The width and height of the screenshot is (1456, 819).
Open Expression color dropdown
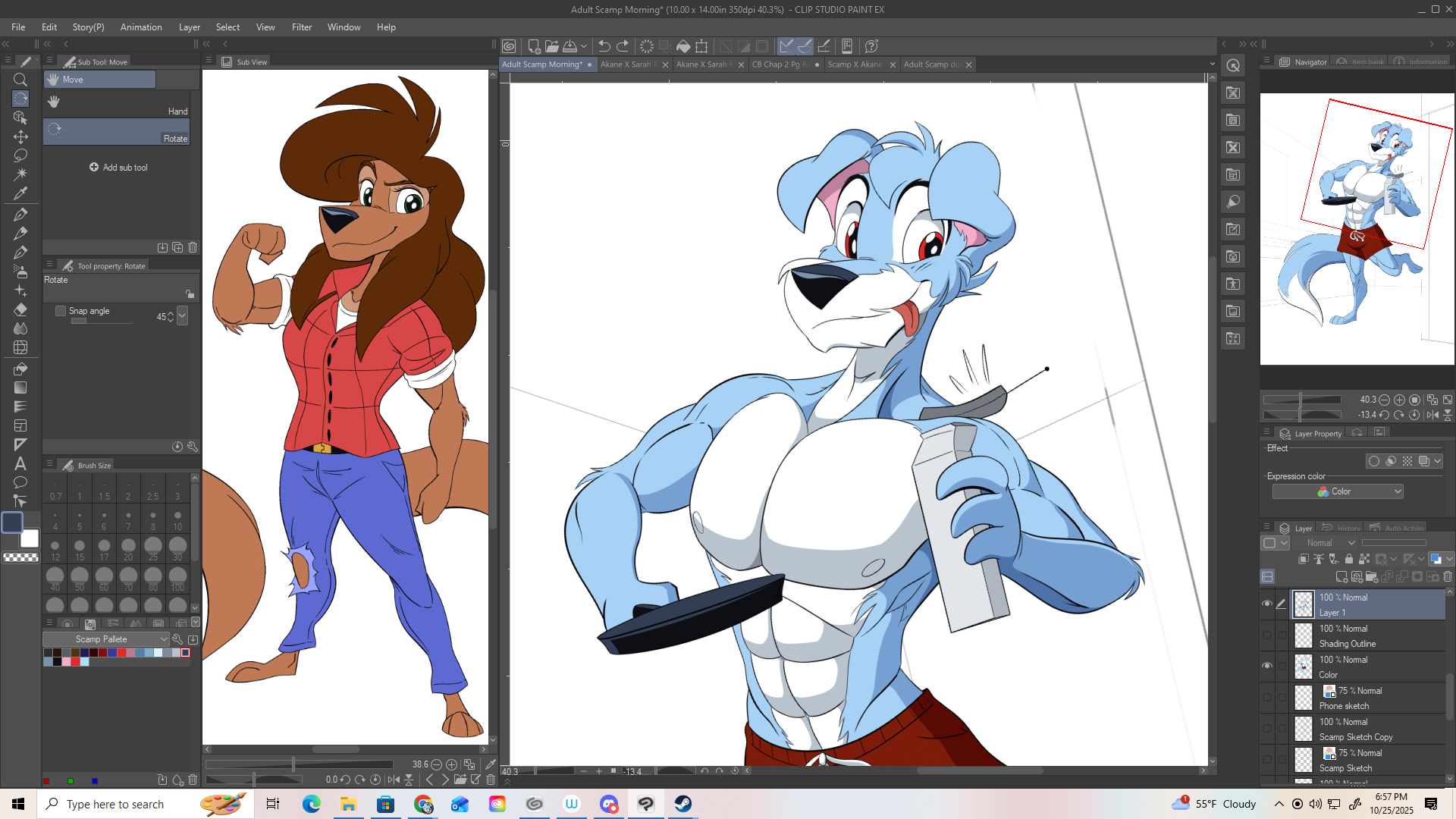[x=1338, y=491]
